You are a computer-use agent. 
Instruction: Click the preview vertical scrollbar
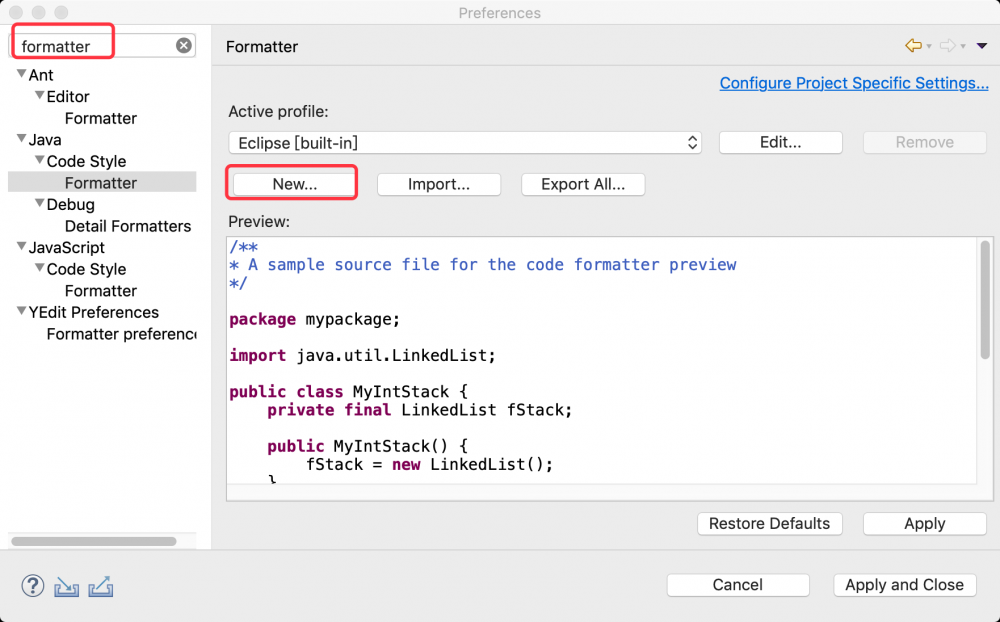pyautogui.click(x=985, y=300)
